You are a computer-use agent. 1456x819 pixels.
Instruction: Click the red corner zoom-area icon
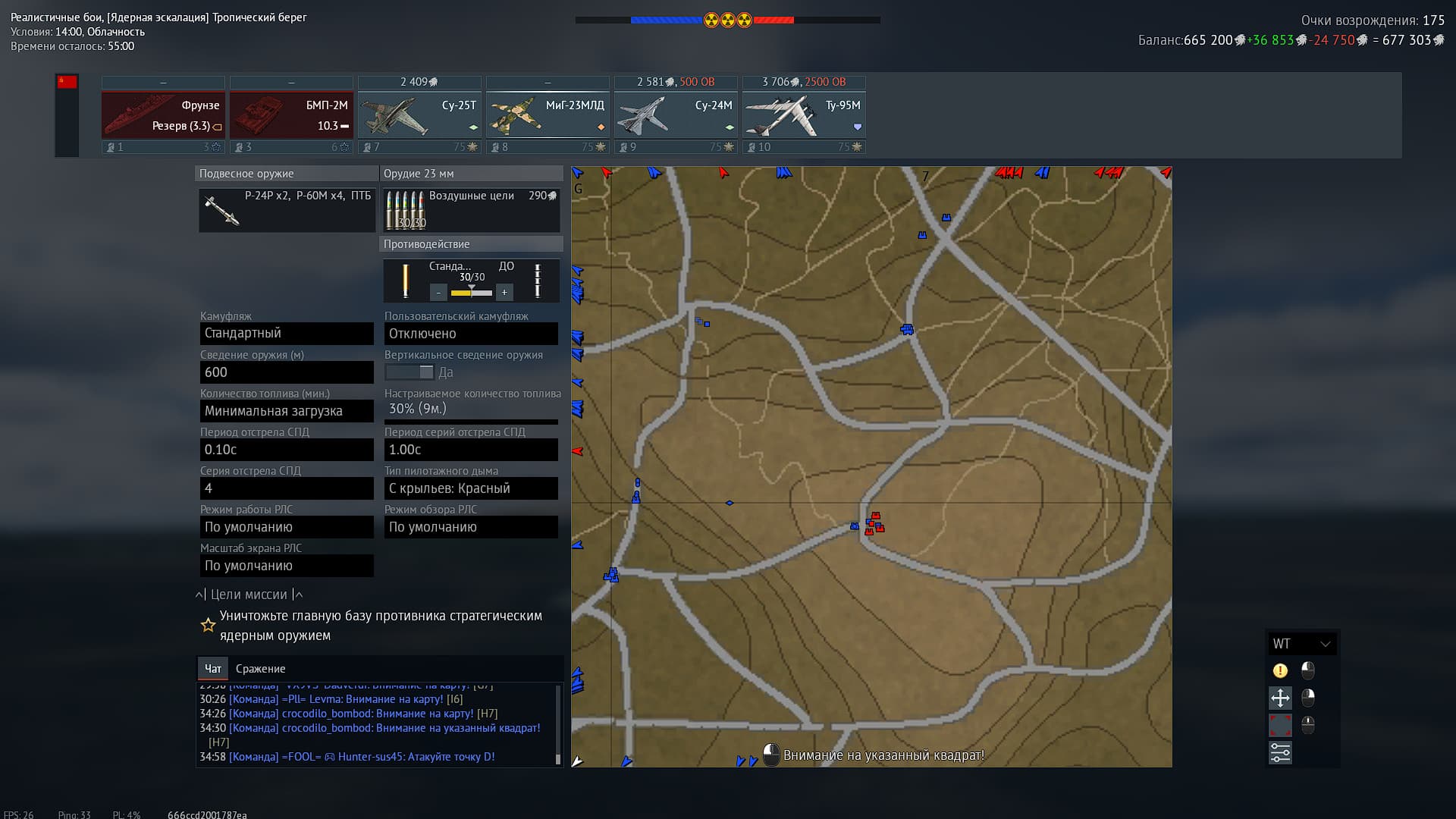coord(1280,725)
